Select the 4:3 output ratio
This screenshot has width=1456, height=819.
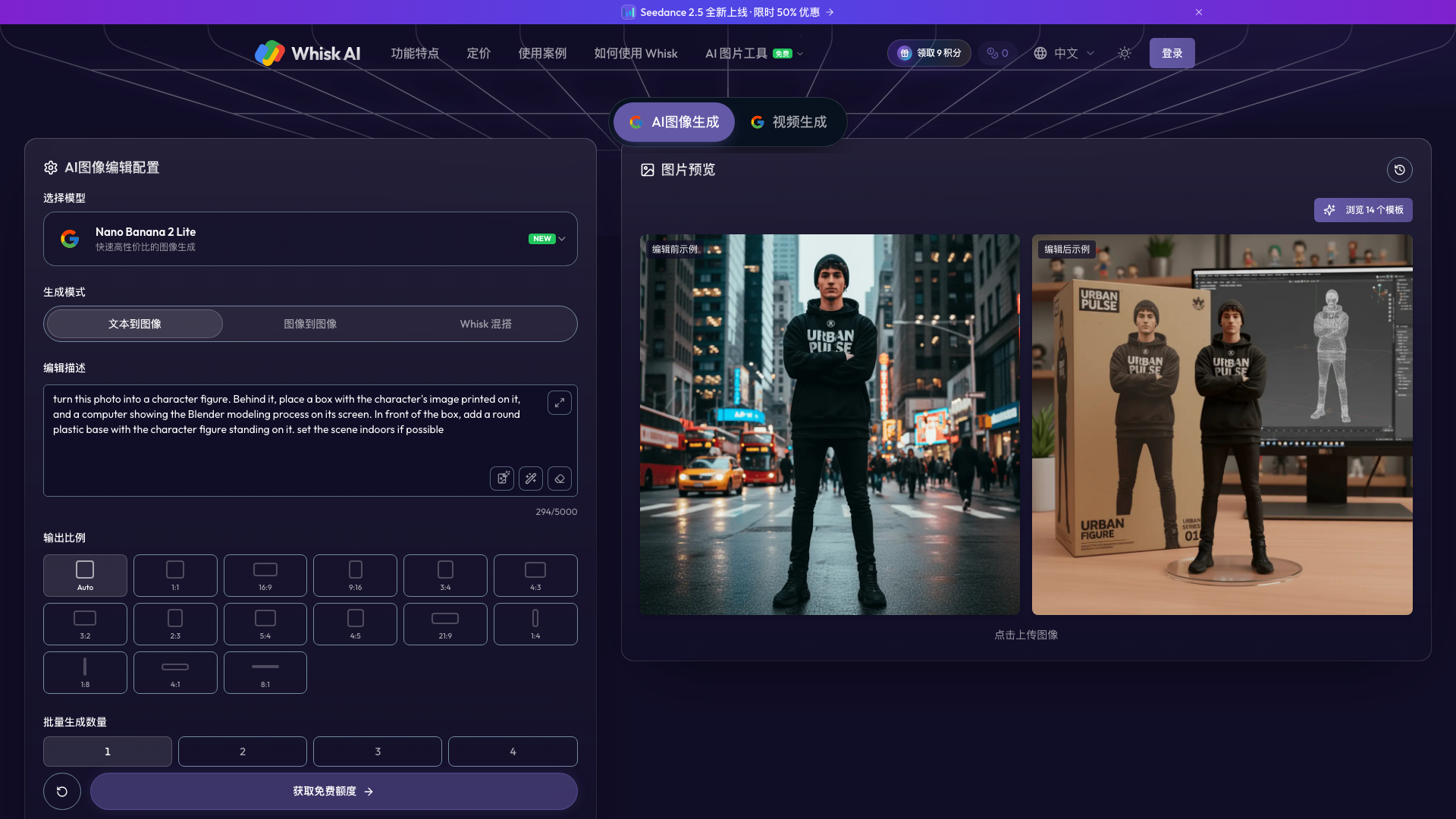click(x=535, y=576)
